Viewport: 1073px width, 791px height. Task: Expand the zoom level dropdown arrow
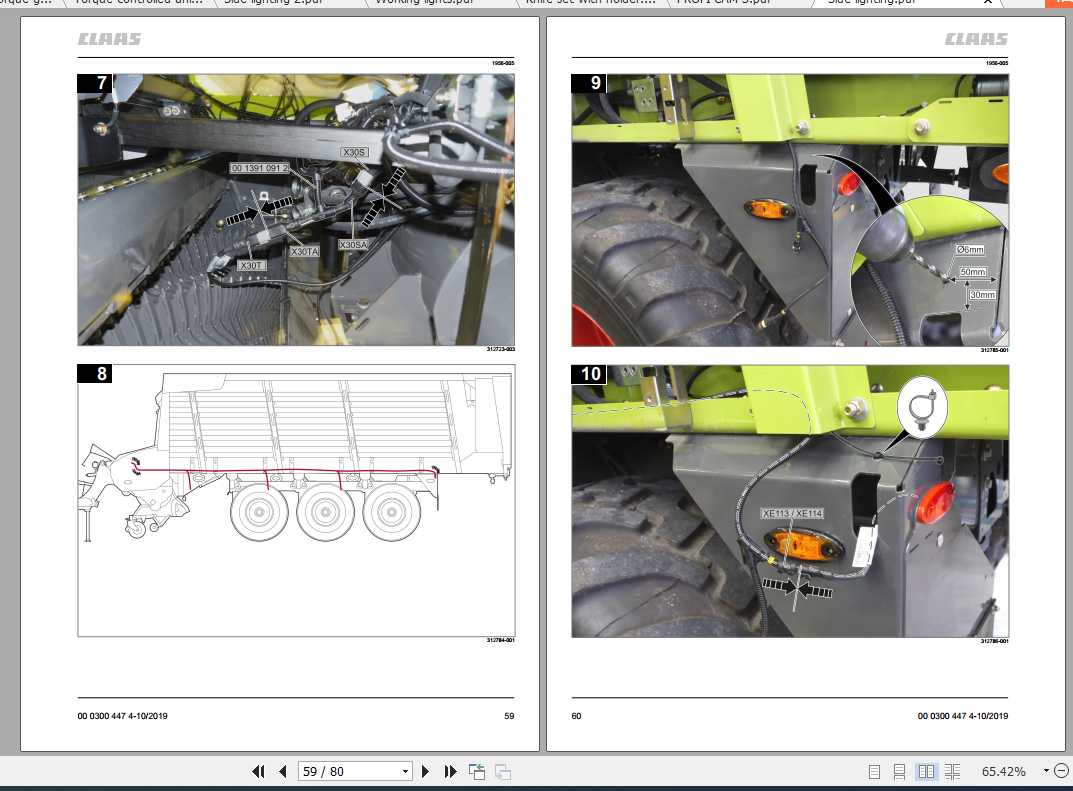click(1046, 770)
